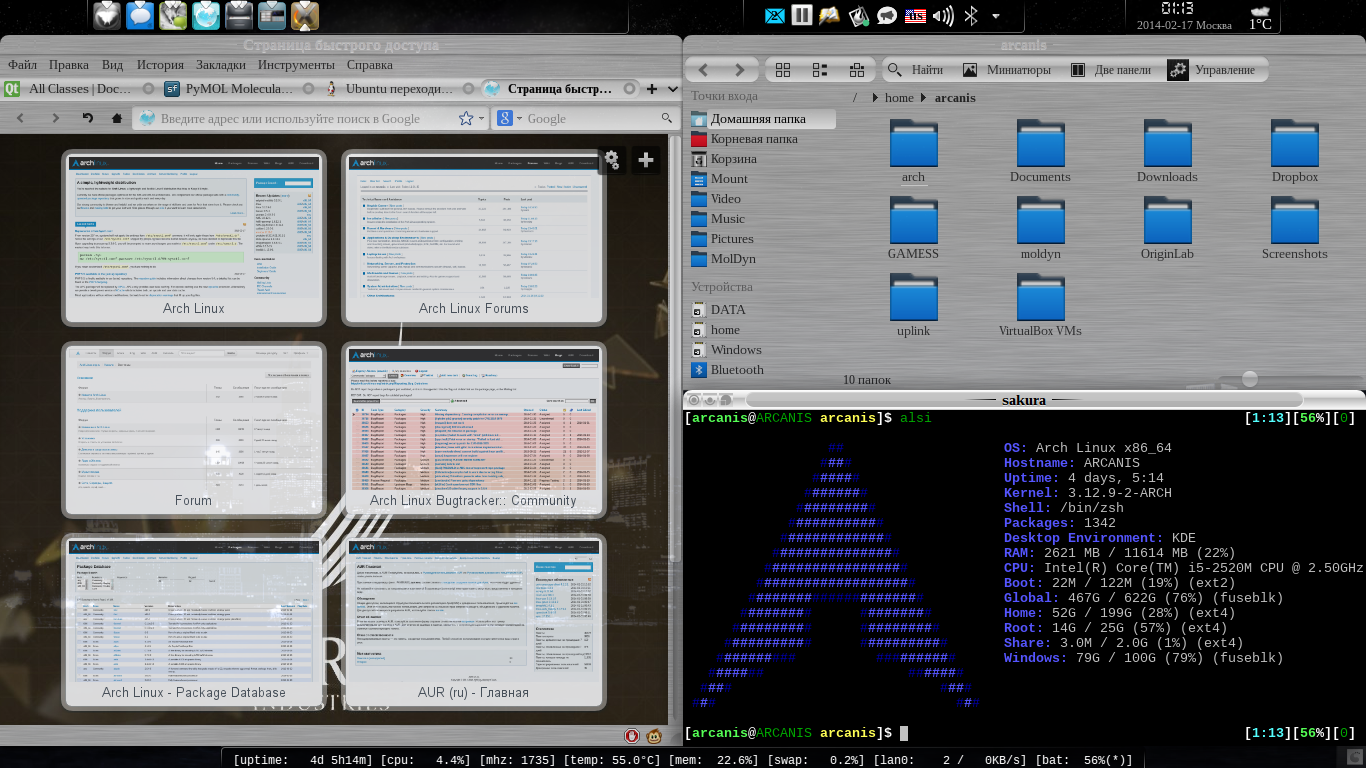Launch the globe web browser from top launcher
1366x768 pixels.
coord(205,15)
